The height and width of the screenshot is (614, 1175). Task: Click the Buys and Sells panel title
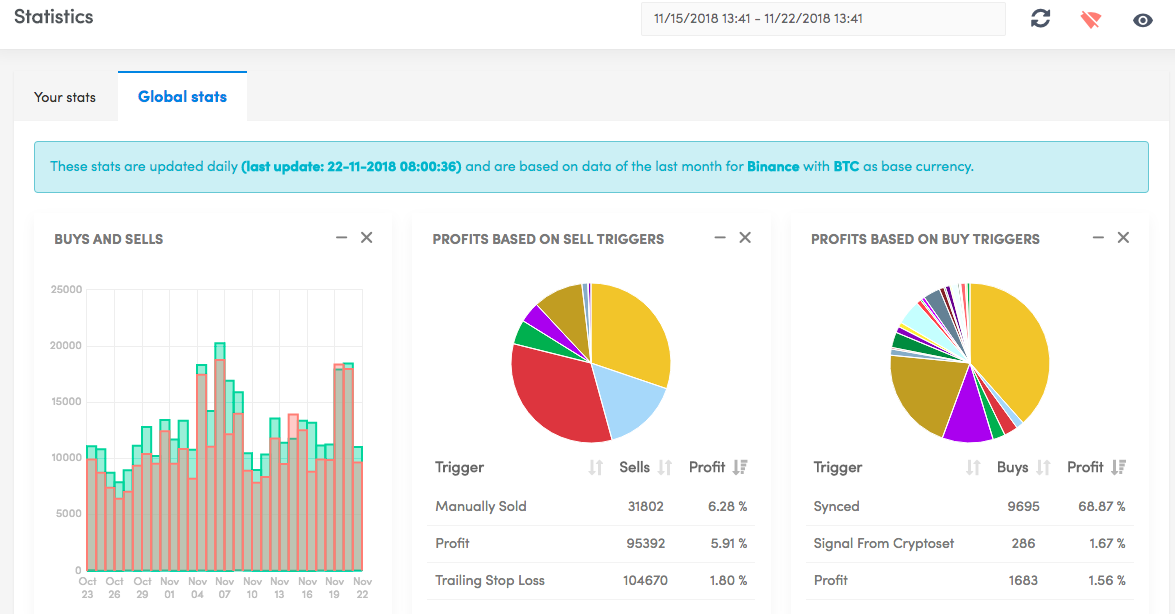pyautogui.click(x=109, y=239)
